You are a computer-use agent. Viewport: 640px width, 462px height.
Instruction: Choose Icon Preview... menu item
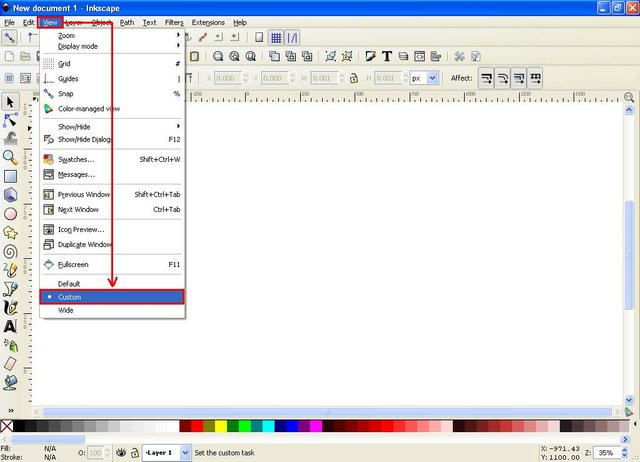pyautogui.click(x=112, y=229)
